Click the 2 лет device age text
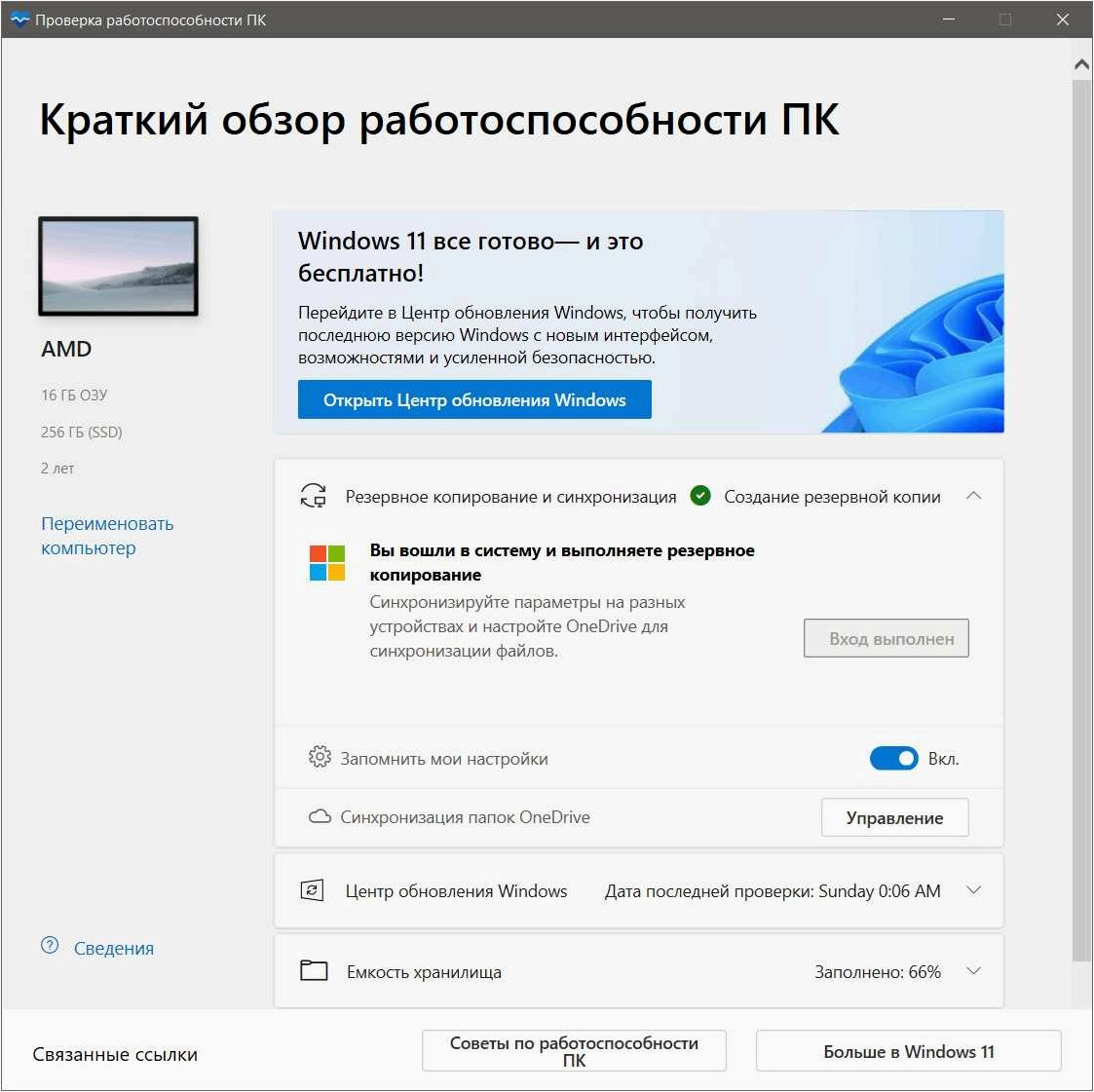Viewport: 1094px width, 1092px height. [57, 469]
